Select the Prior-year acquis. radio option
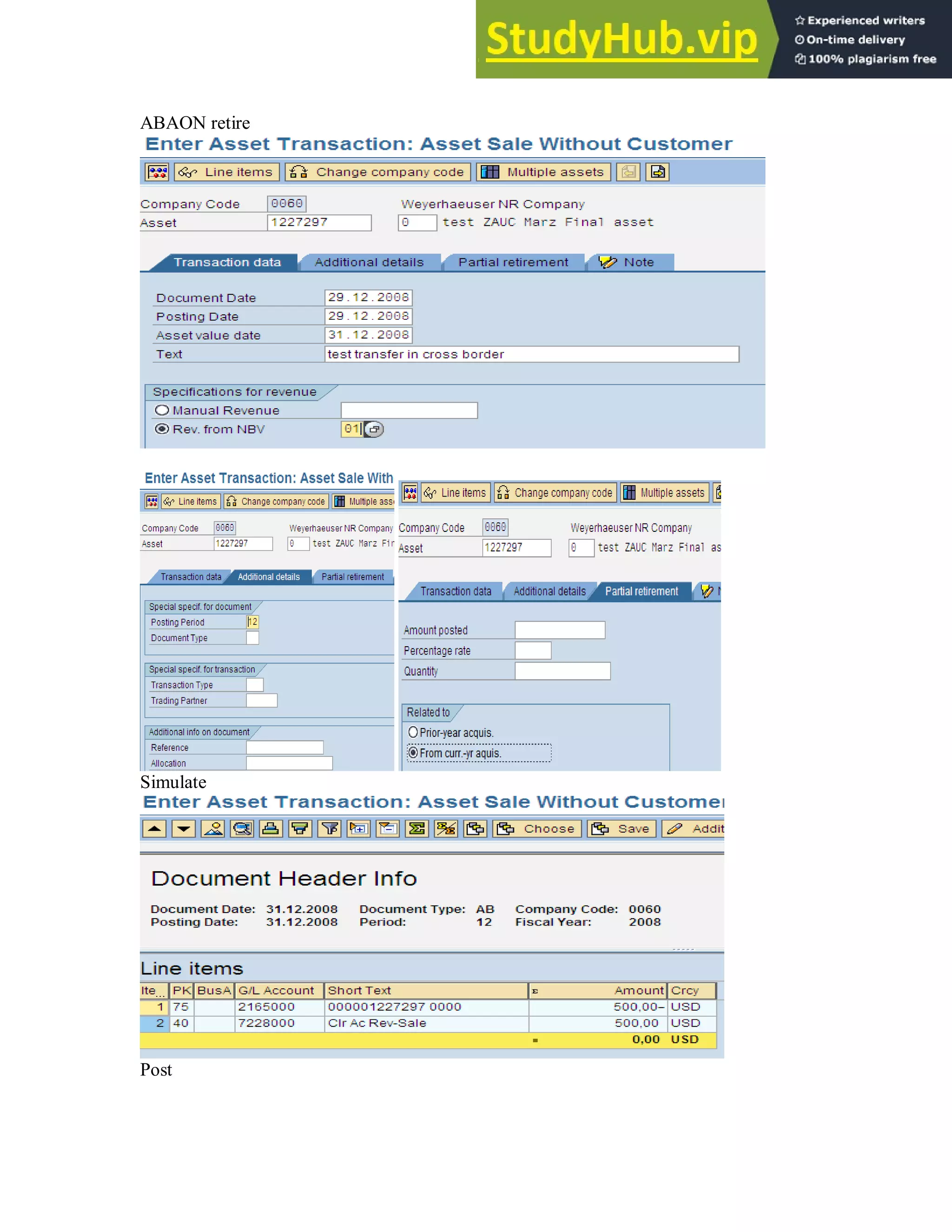Viewport: 952px width, 1232px height. tap(413, 732)
